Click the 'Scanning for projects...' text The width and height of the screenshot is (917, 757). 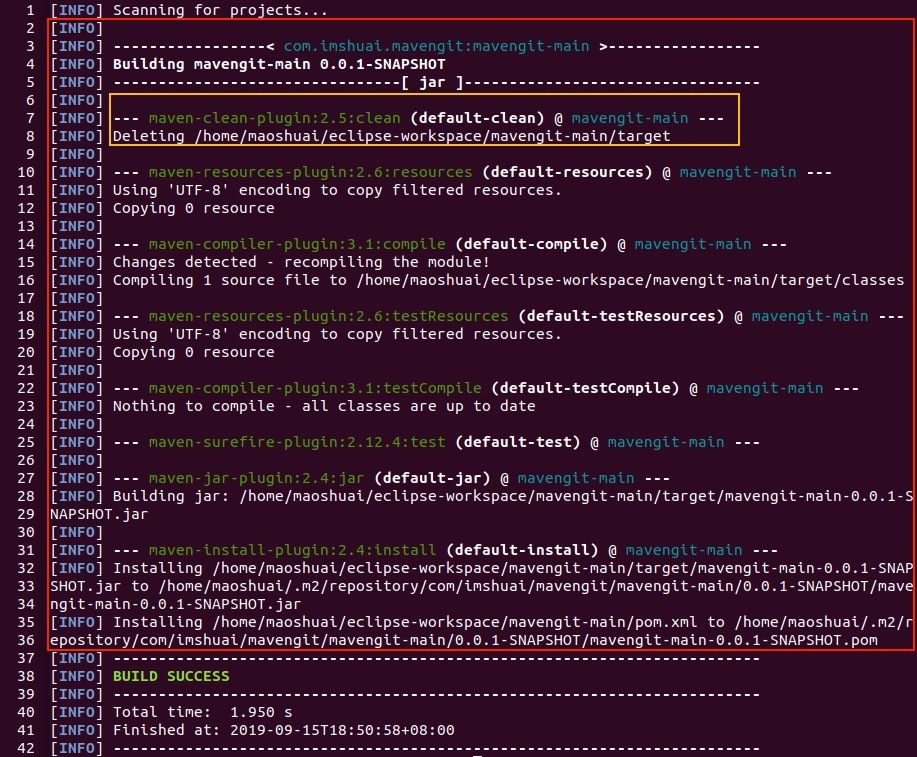coord(220,10)
